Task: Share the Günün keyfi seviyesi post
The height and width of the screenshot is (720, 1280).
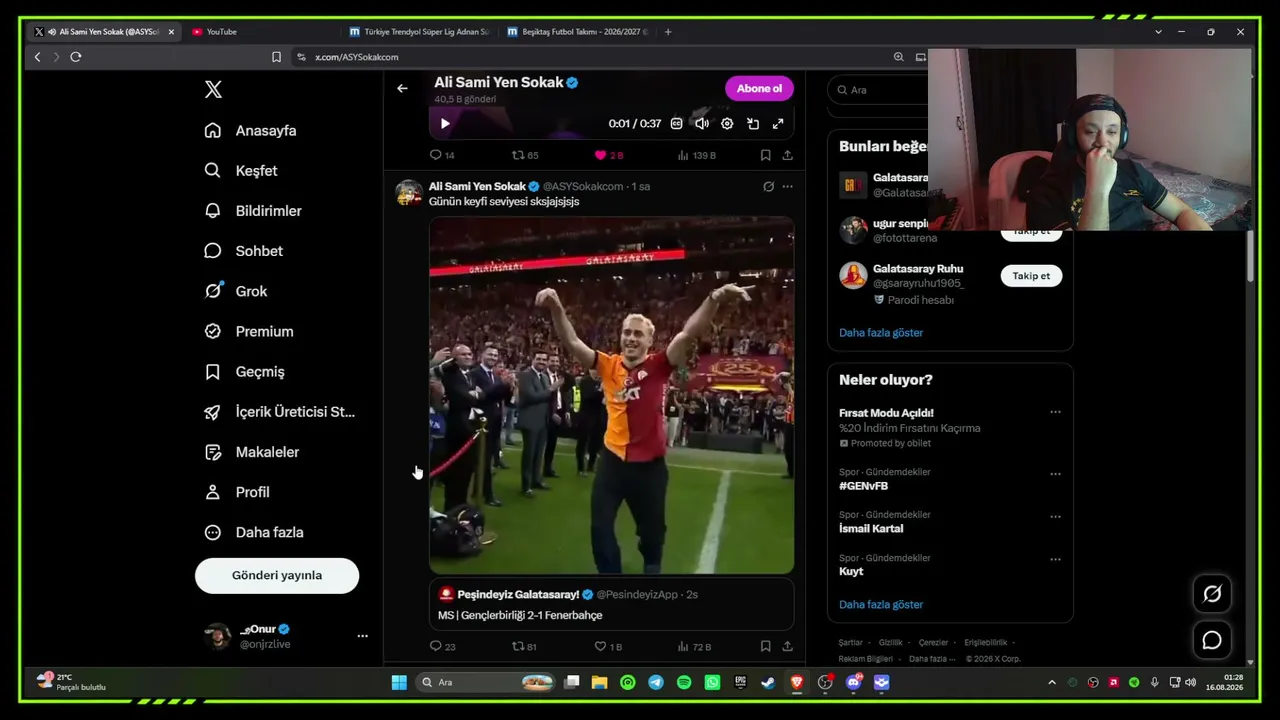Action: [787, 646]
